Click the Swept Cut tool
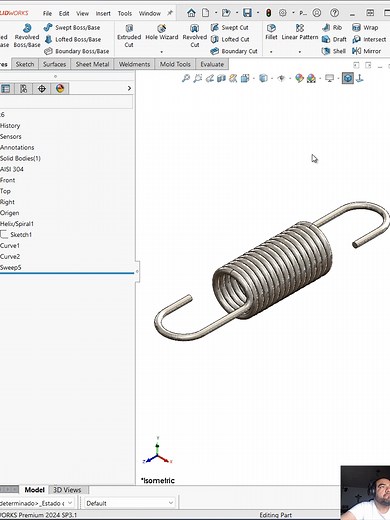Screen dimensions: 390x520 pos(230,28)
